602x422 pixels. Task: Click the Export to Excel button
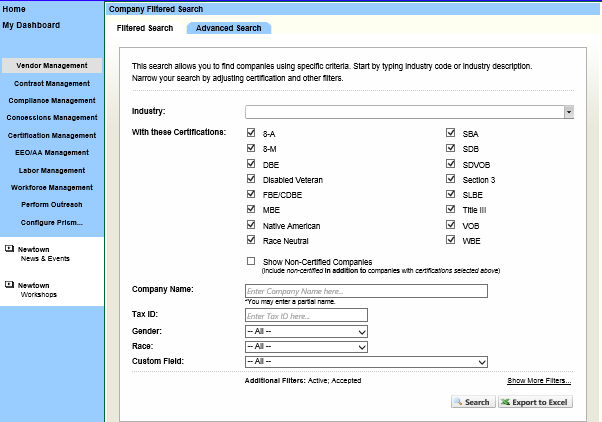pyautogui.click(x=534, y=402)
